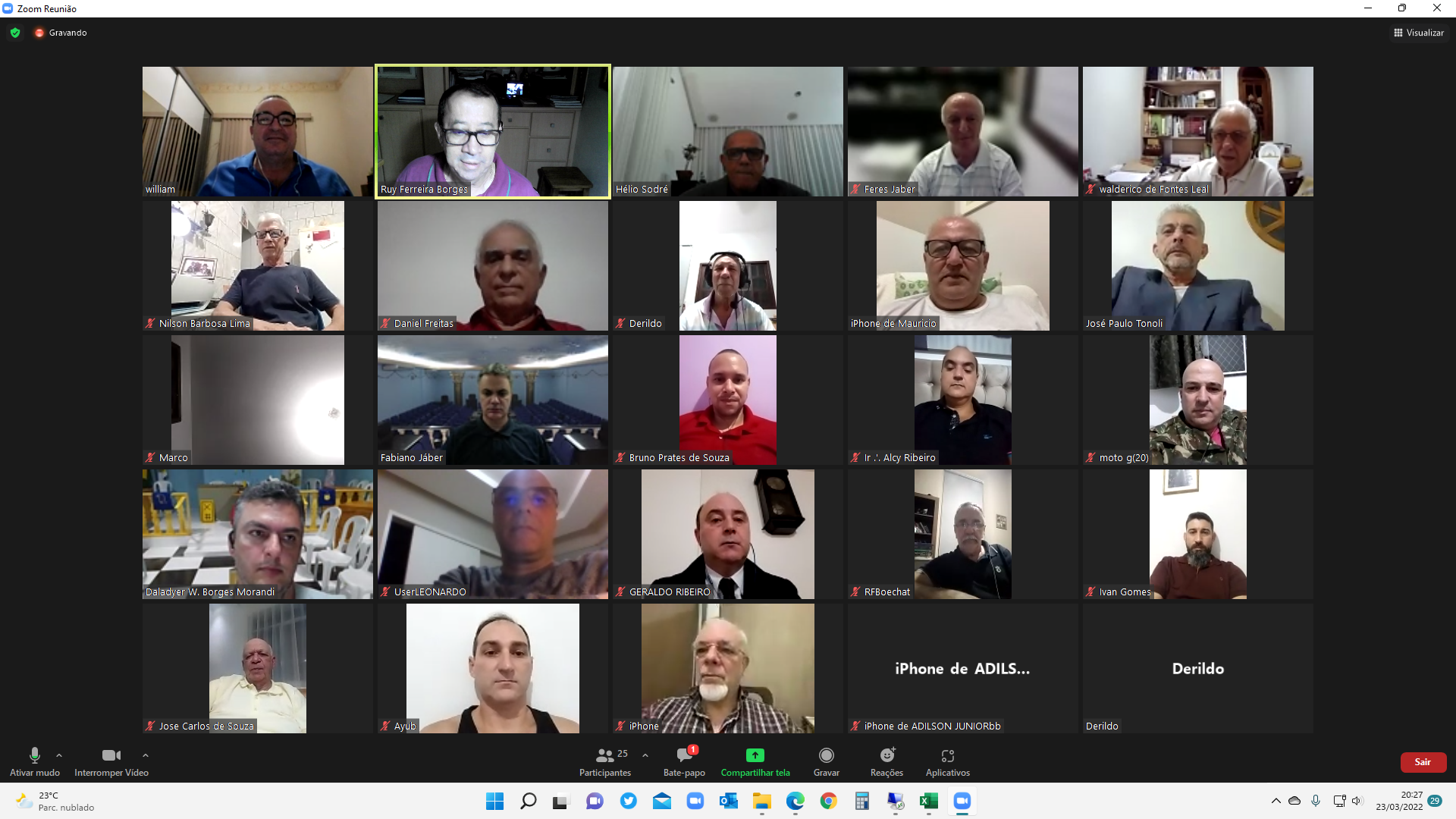
Task: Expand Participantes count dropdown arrow
Action: [x=645, y=755]
